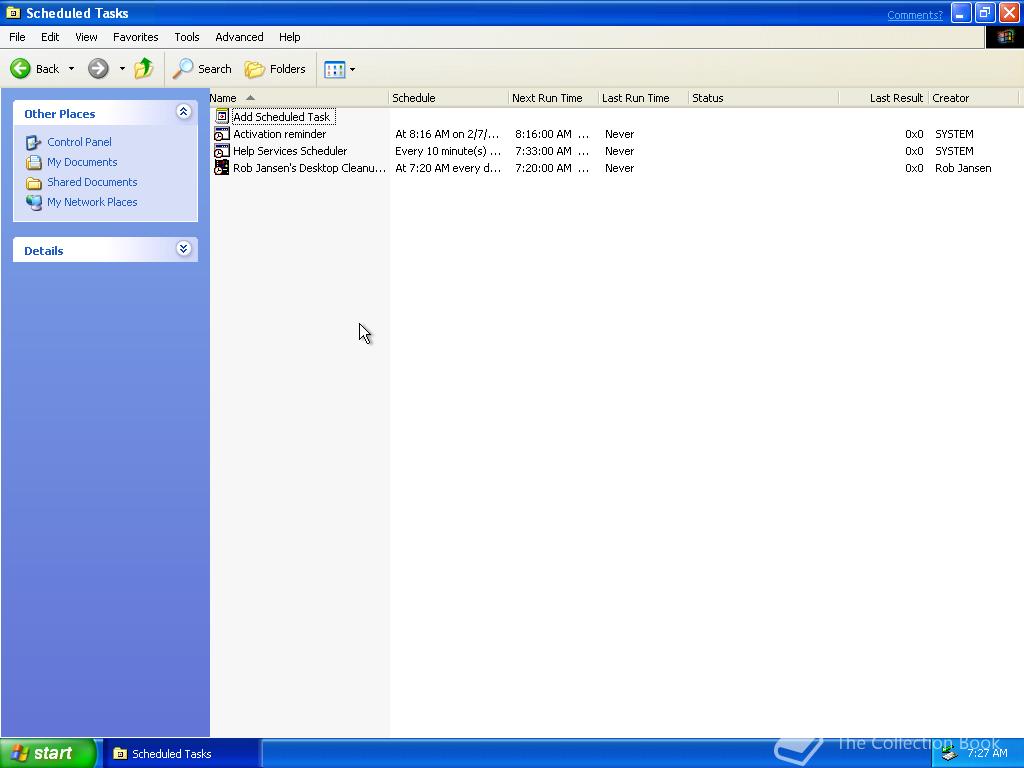Go up one folder level icon
The height and width of the screenshot is (768, 1024).
(144, 68)
